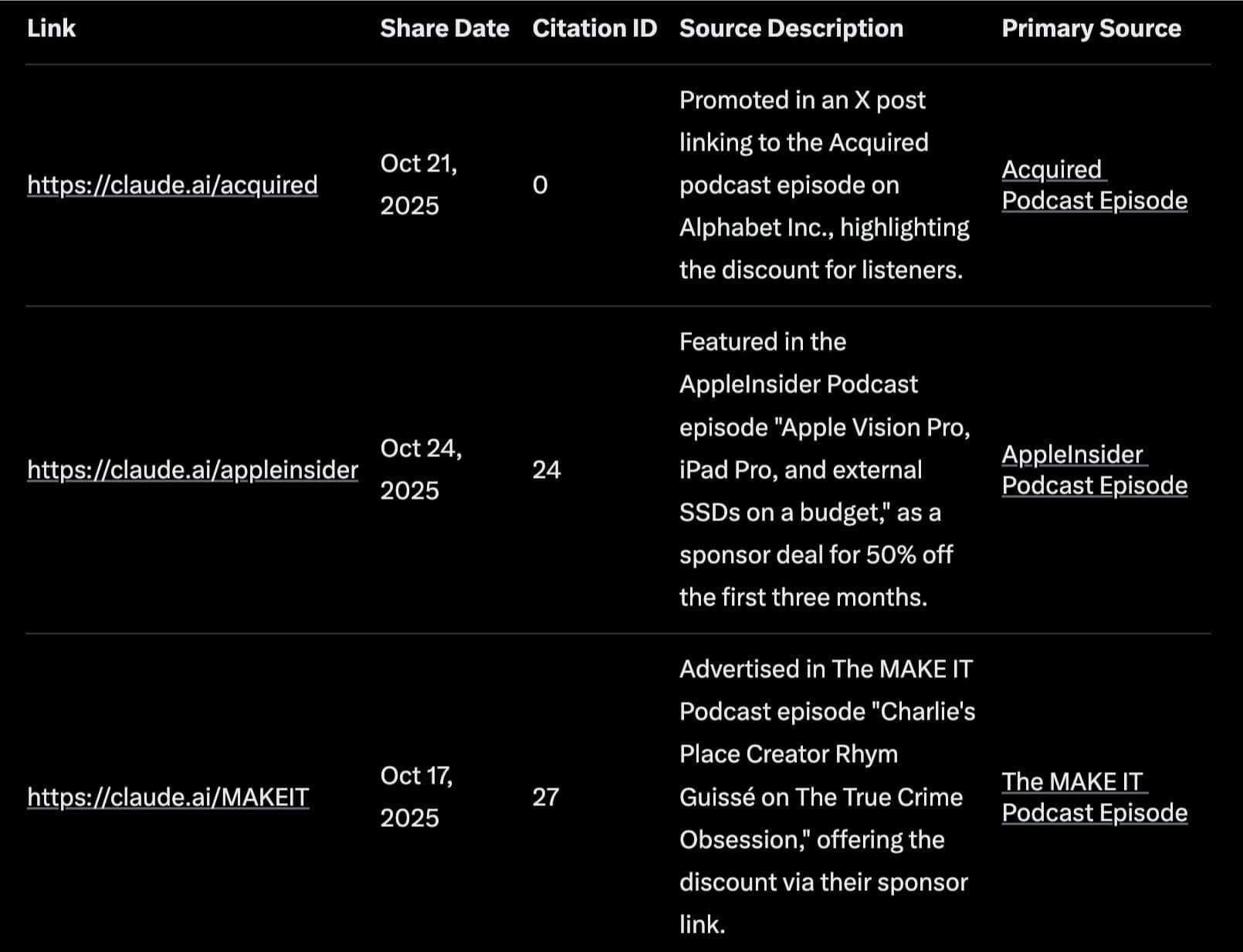Open the claude.ai/MAKEIT link
Image resolution: width=1243 pixels, height=952 pixels.
pyautogui.click(x=168, y=798)
